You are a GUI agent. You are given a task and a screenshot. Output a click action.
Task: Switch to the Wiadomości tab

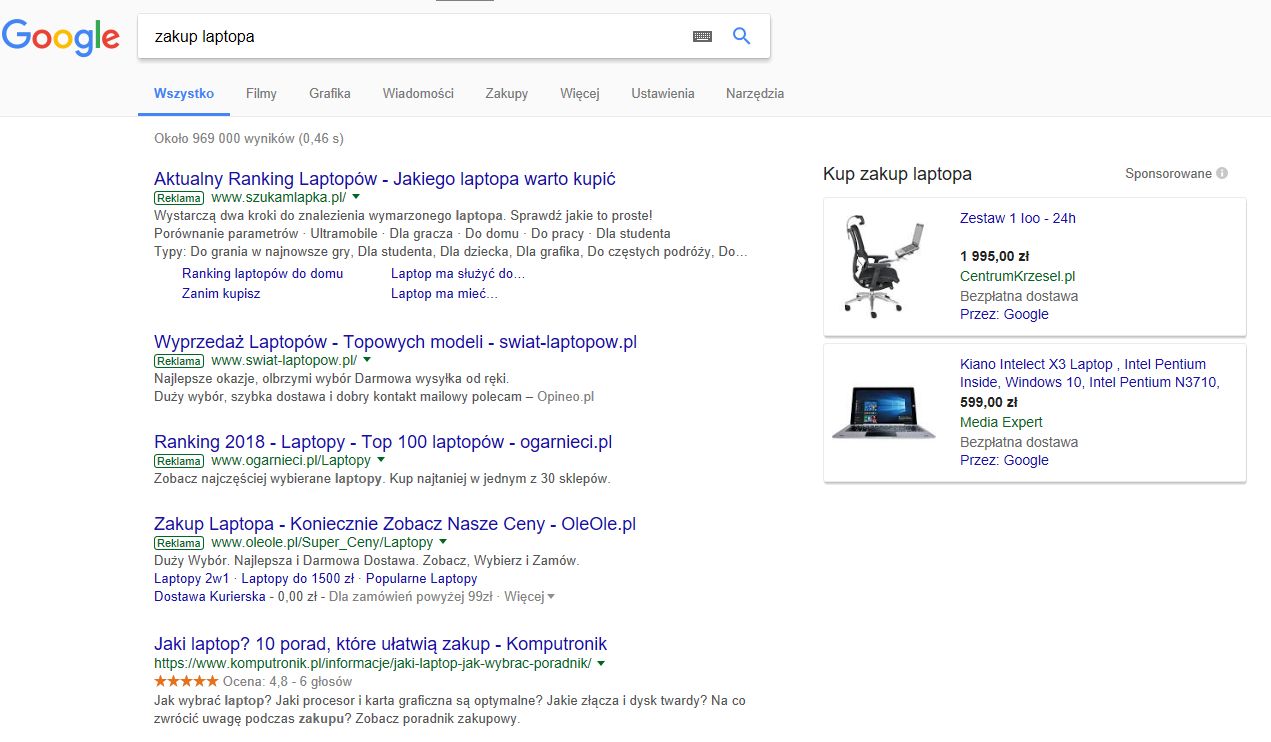click(418, 93)
